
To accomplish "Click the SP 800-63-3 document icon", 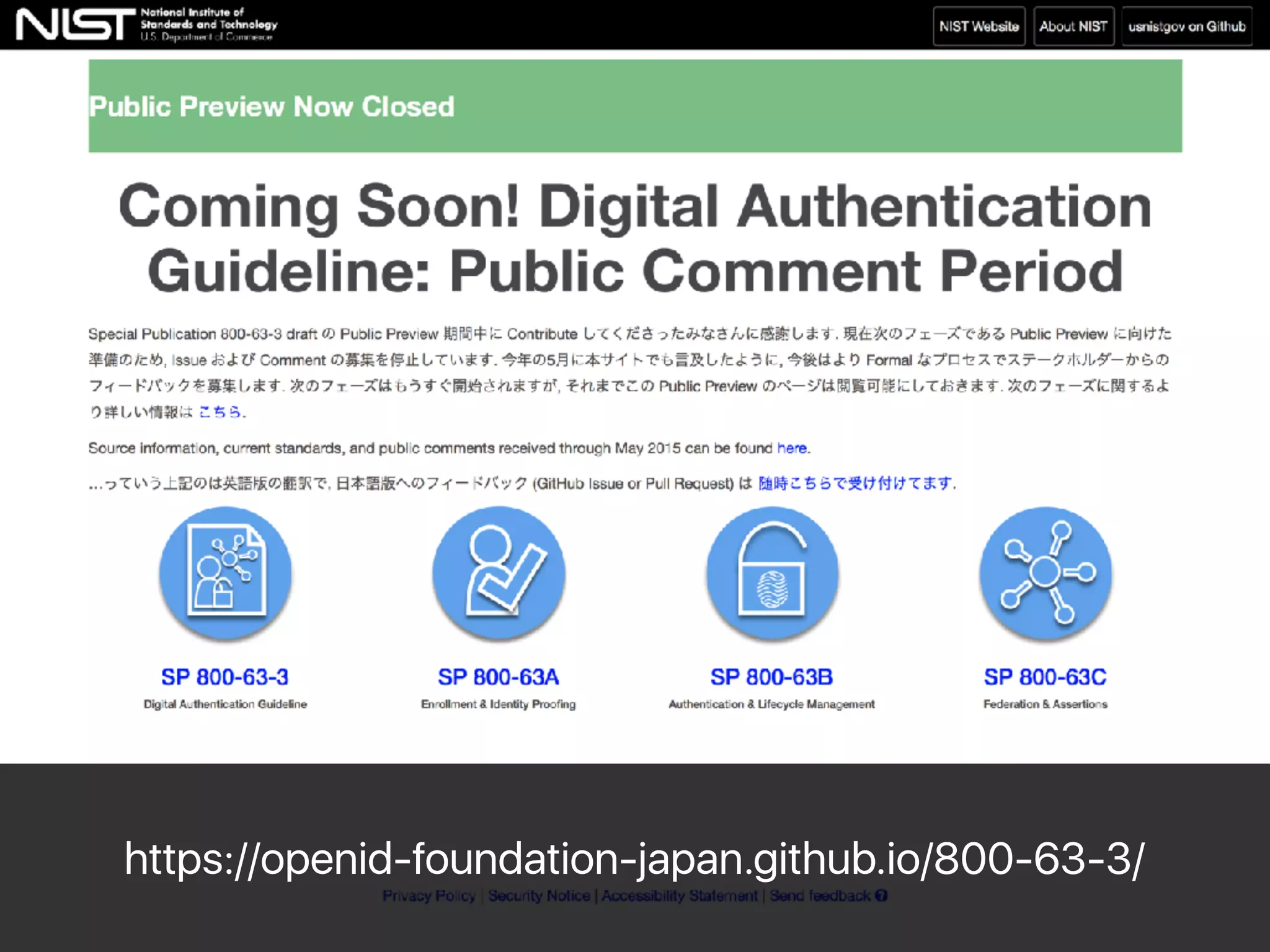I will (226, 573).
